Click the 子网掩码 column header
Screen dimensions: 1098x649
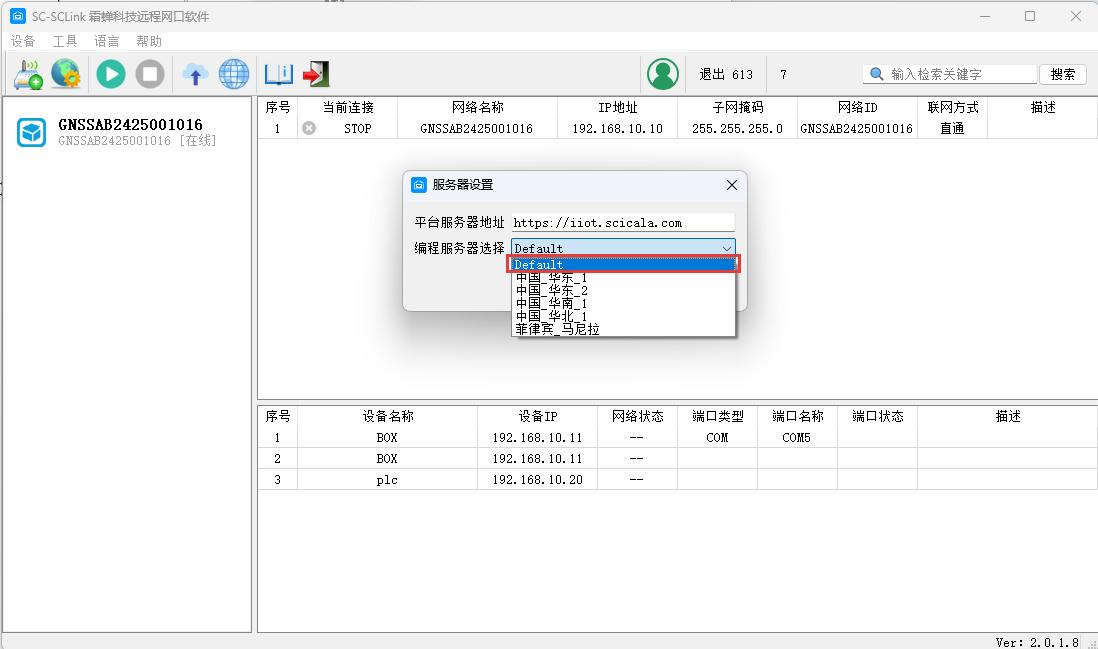click(737, 107)
